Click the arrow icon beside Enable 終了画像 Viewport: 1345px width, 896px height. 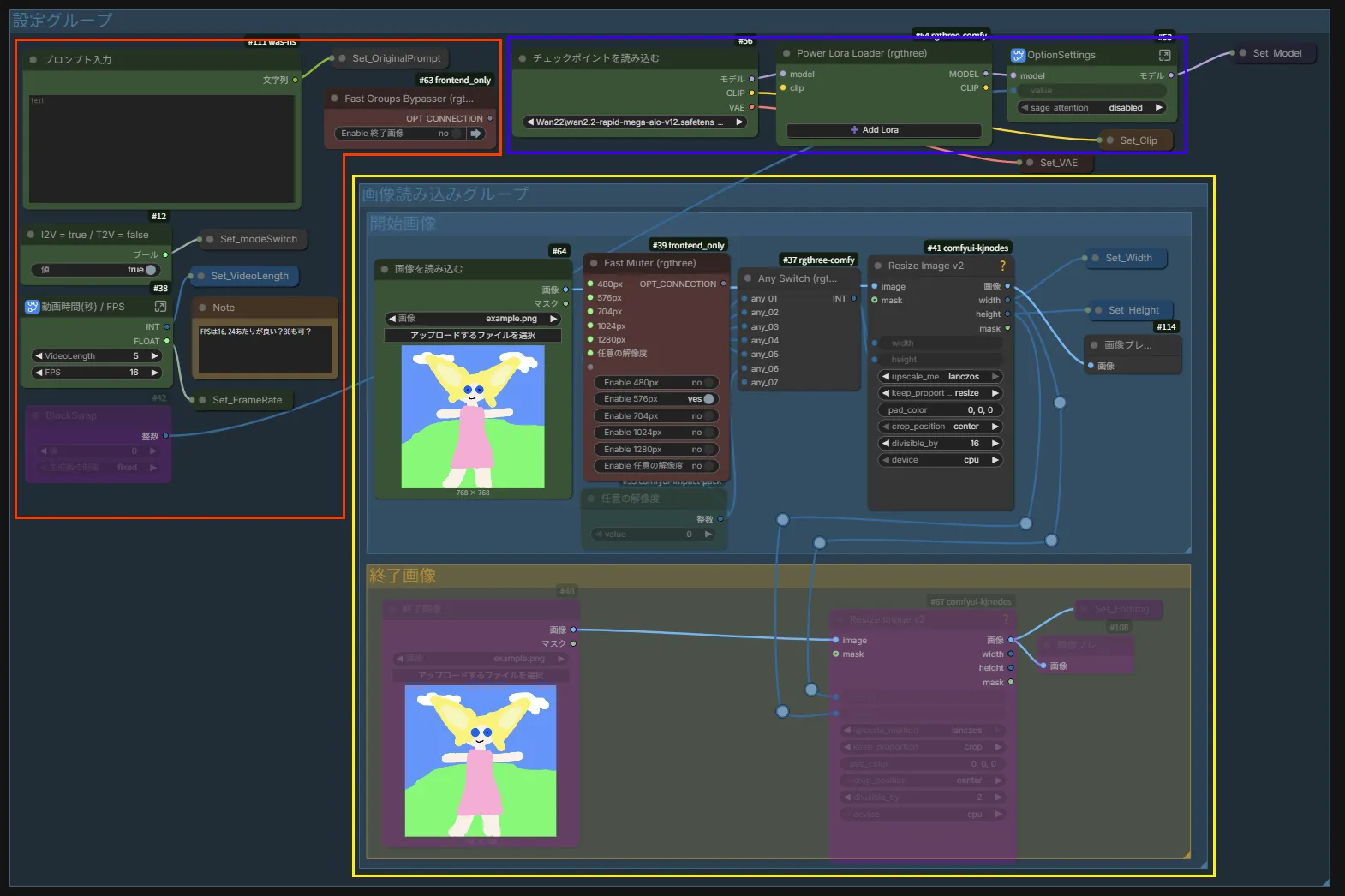(x=476, y=134)
